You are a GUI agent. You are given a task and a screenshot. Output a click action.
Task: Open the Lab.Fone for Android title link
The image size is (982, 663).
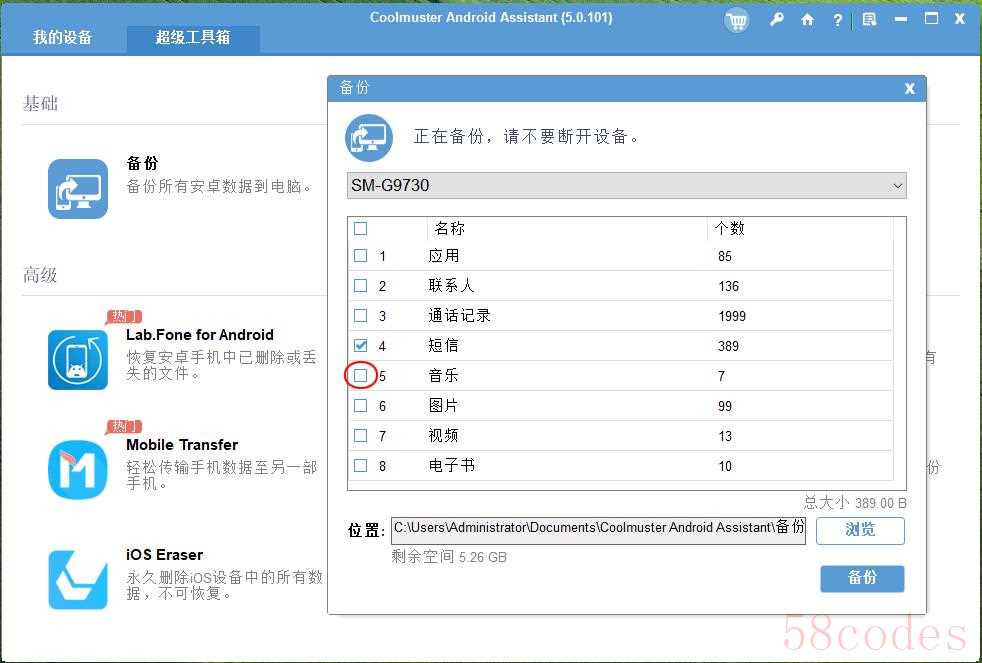pyautogui.click(x=200, y=335)
